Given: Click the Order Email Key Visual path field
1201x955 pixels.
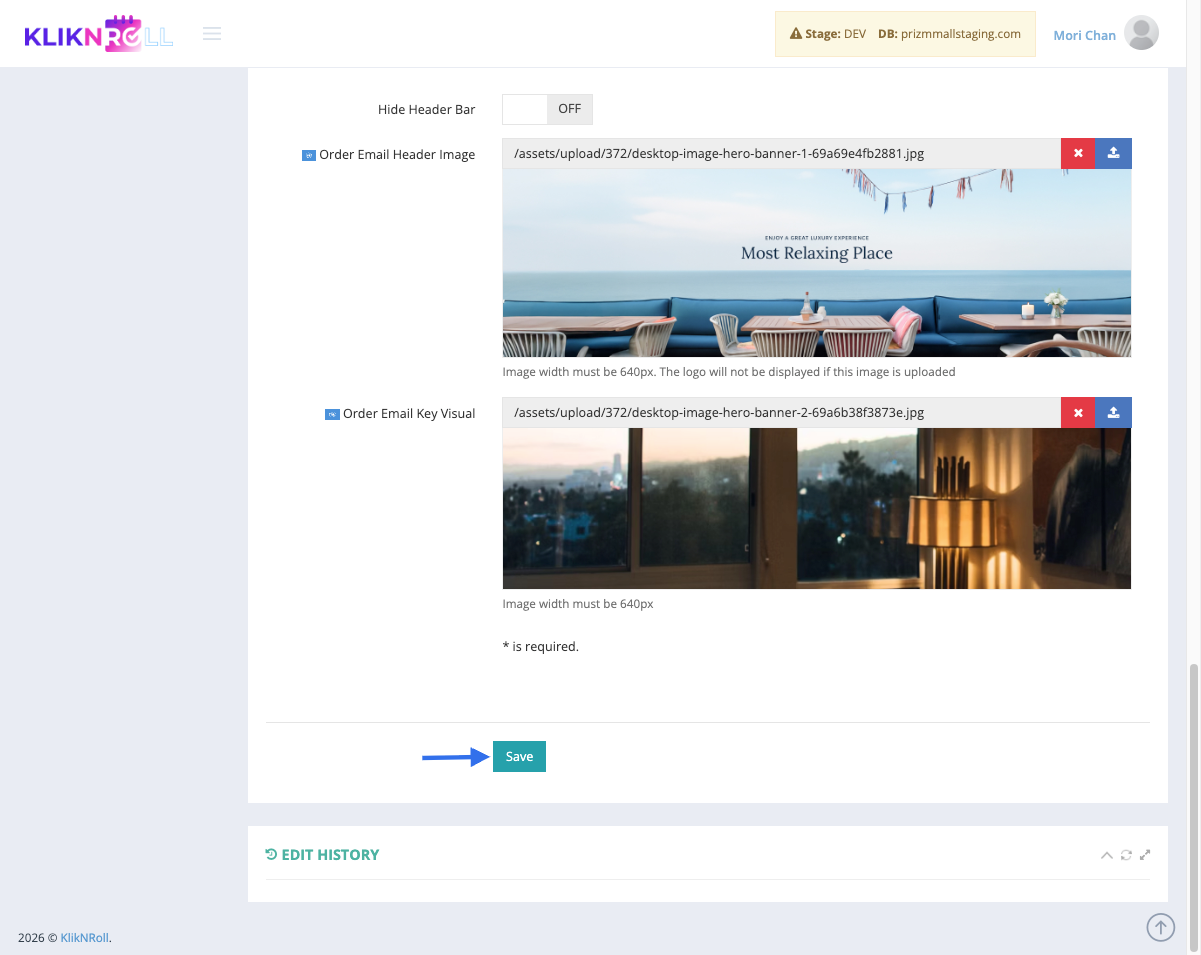Looking at the screenshot, I should (781, 412).
